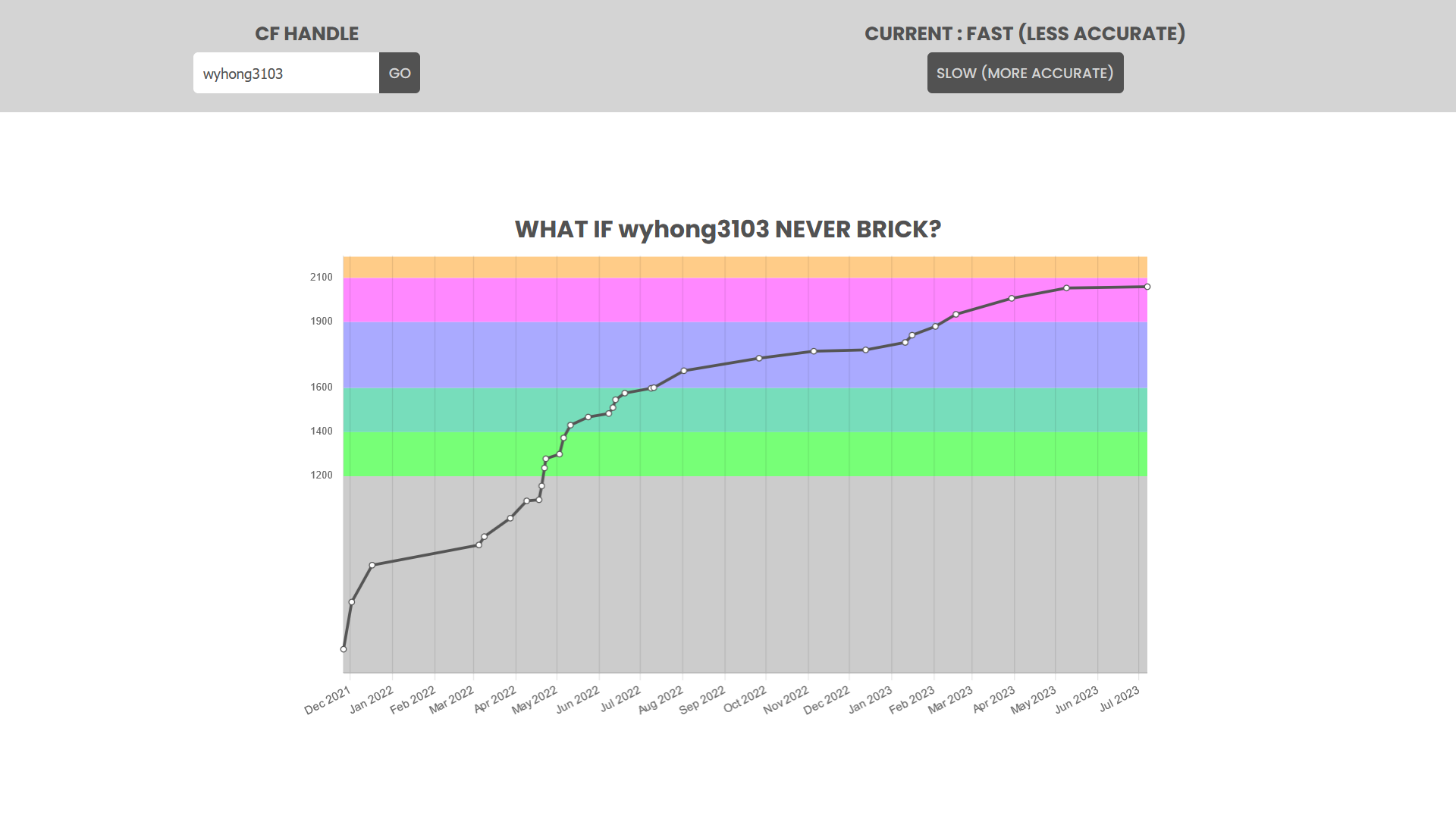Screen dimensions: 1456x819
Task: Click the CF HANDLE heading
Action: pyautogui.click(x=306, y=33)
